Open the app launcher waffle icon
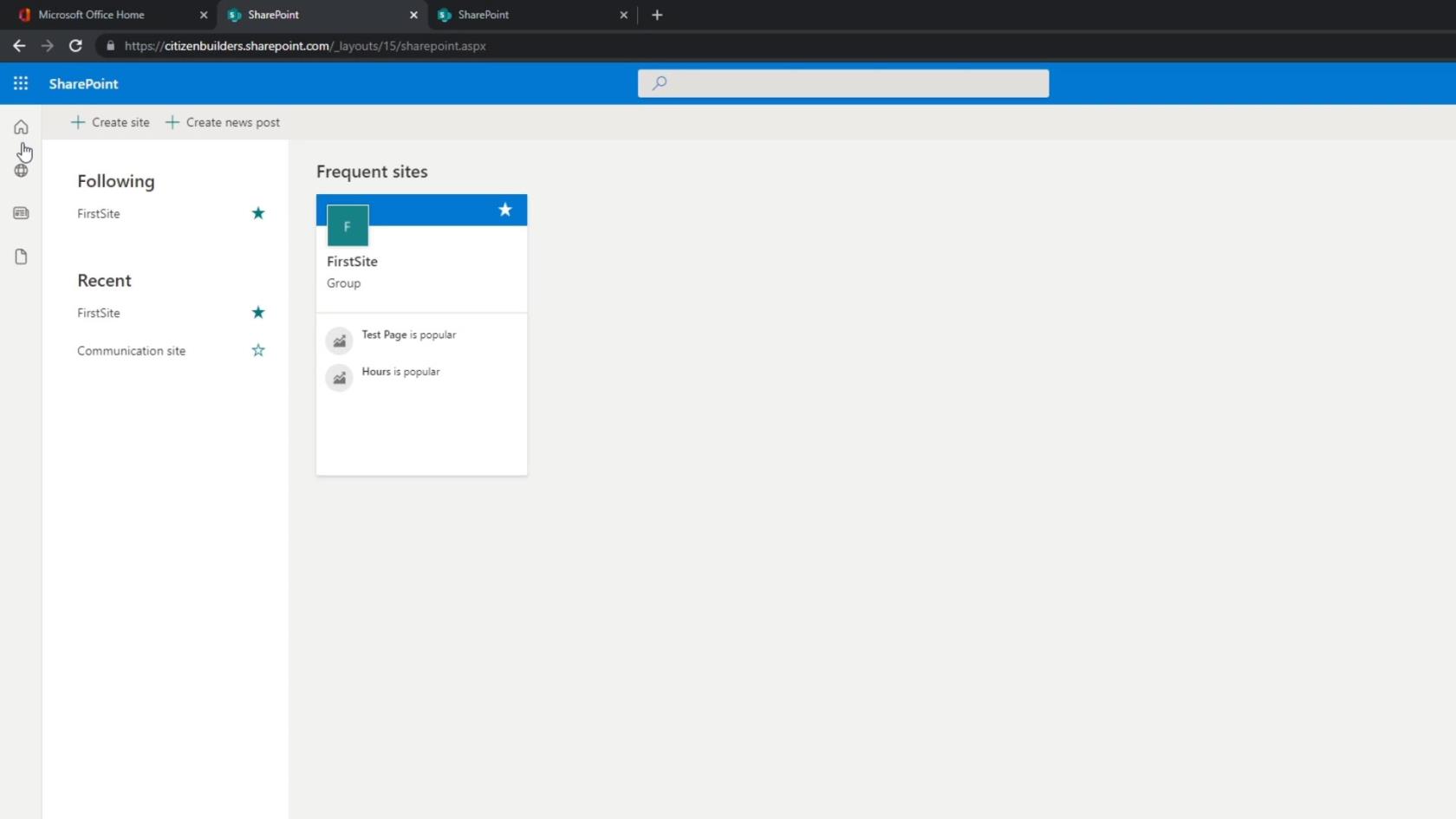This screenshot has width=1456, height=819. click(x=21, y=83)
